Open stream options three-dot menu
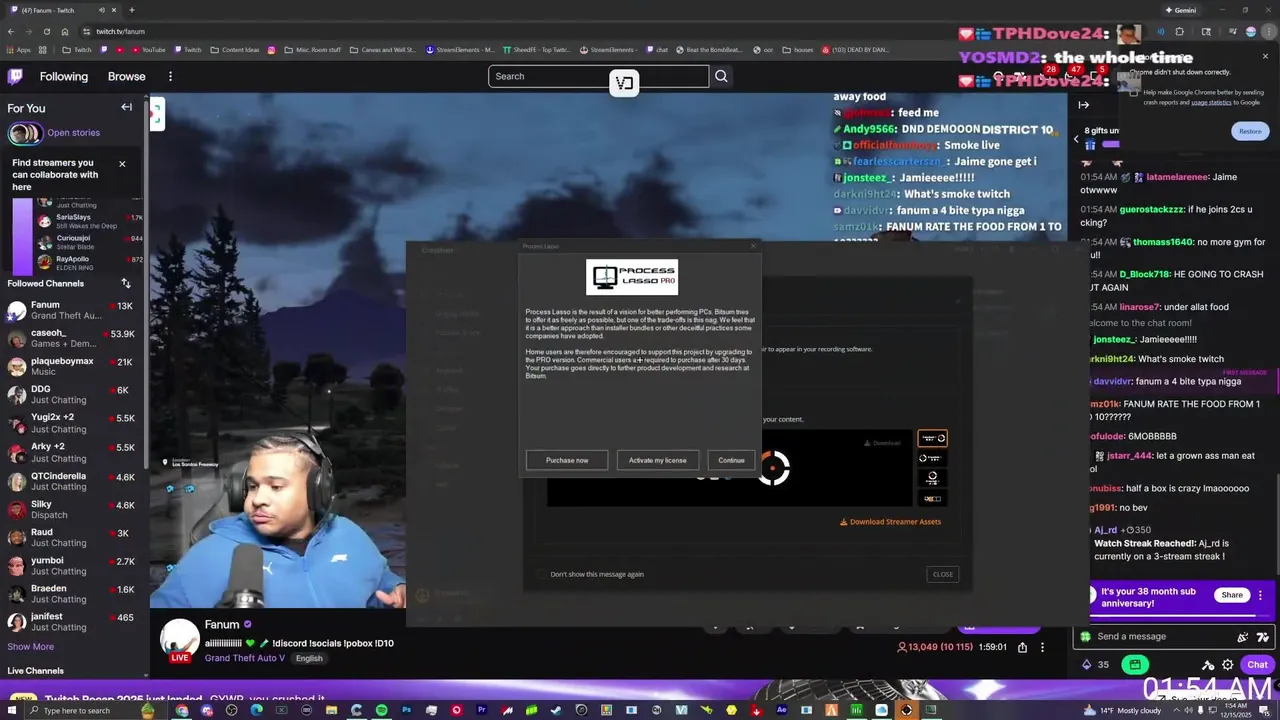1280x720 pixels. click(x=1043, y=647)
